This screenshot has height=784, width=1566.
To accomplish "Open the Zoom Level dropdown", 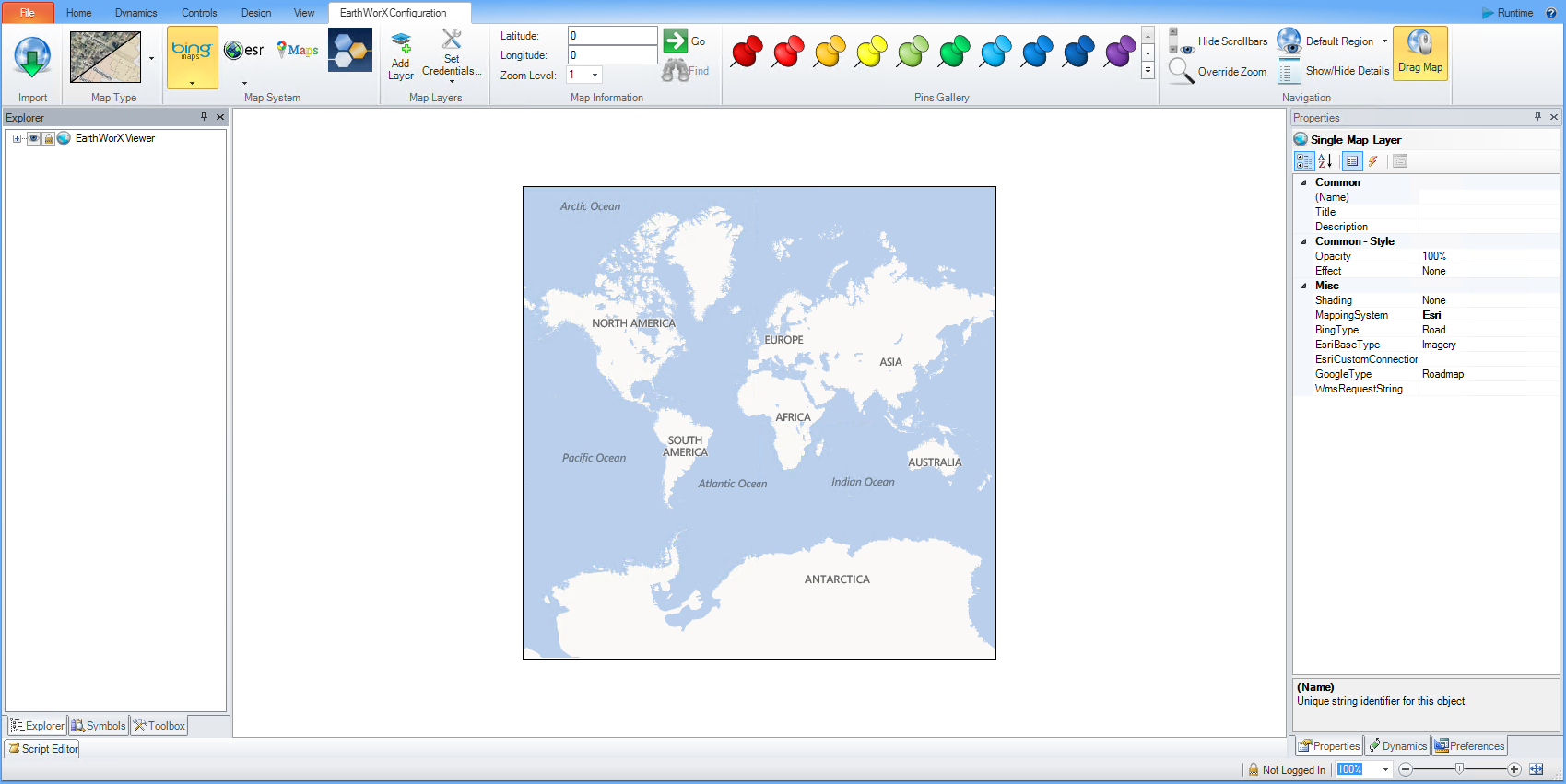I will [595, 76].
